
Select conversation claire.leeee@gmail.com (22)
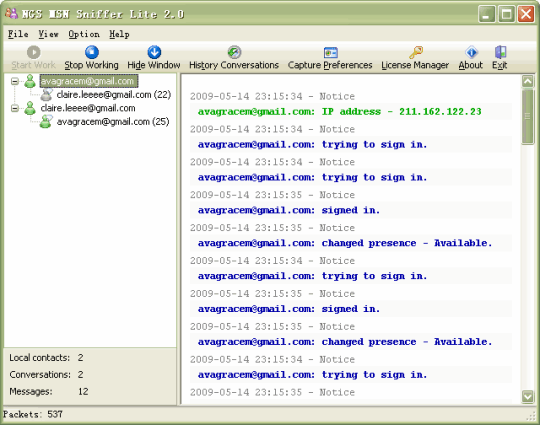(114, 95)
